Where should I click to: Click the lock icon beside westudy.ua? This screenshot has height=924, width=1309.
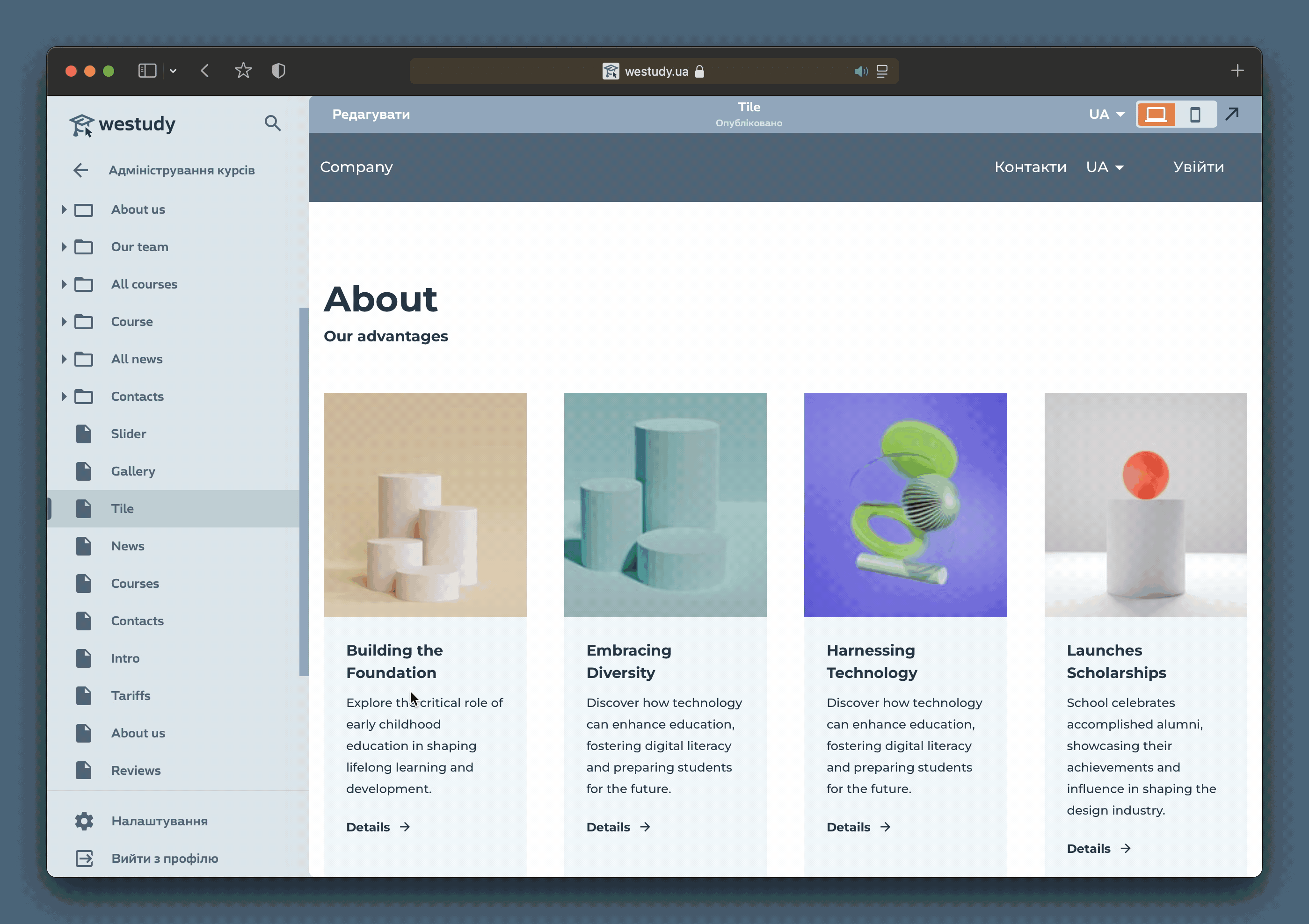point(699,71)
